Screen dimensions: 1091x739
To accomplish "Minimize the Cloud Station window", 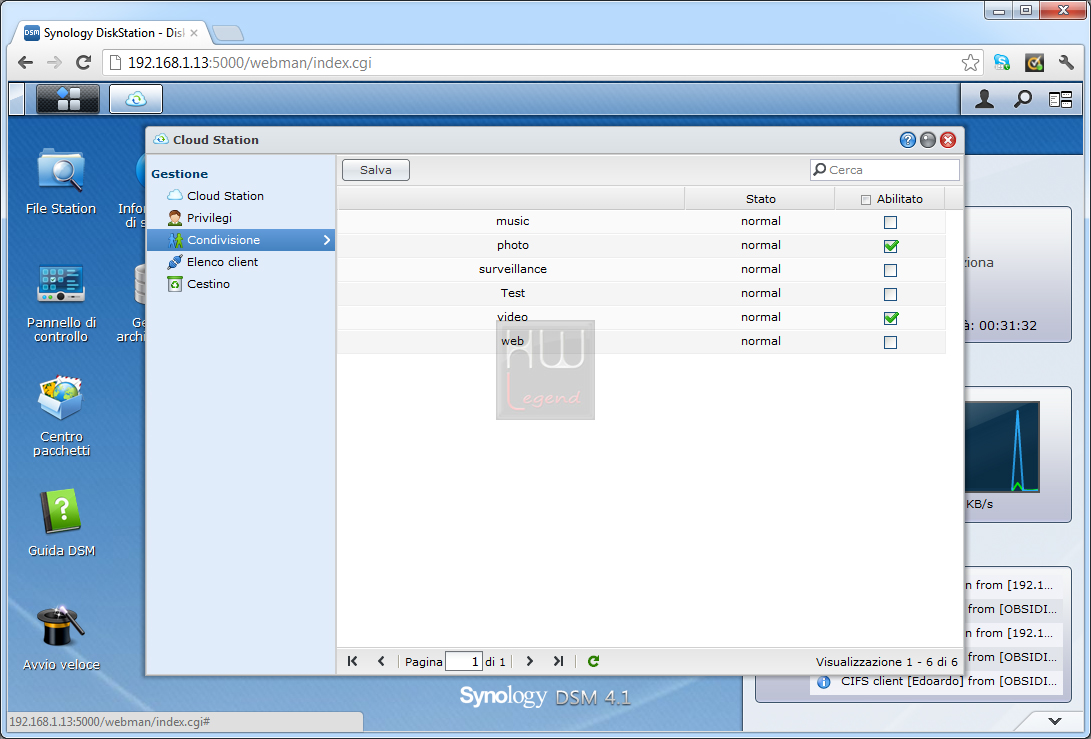I will (x=927, y=140).
